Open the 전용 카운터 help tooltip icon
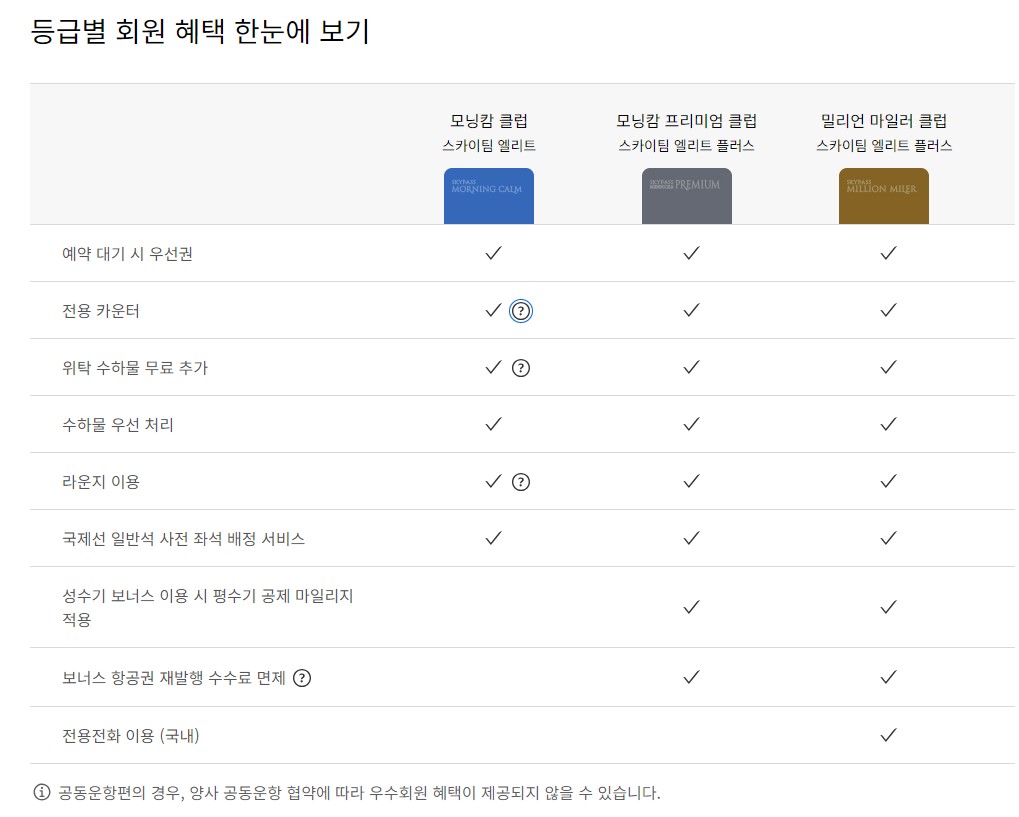Image resolution: width=1019 pixels, height=817 pixels. [x=521, y=311]
